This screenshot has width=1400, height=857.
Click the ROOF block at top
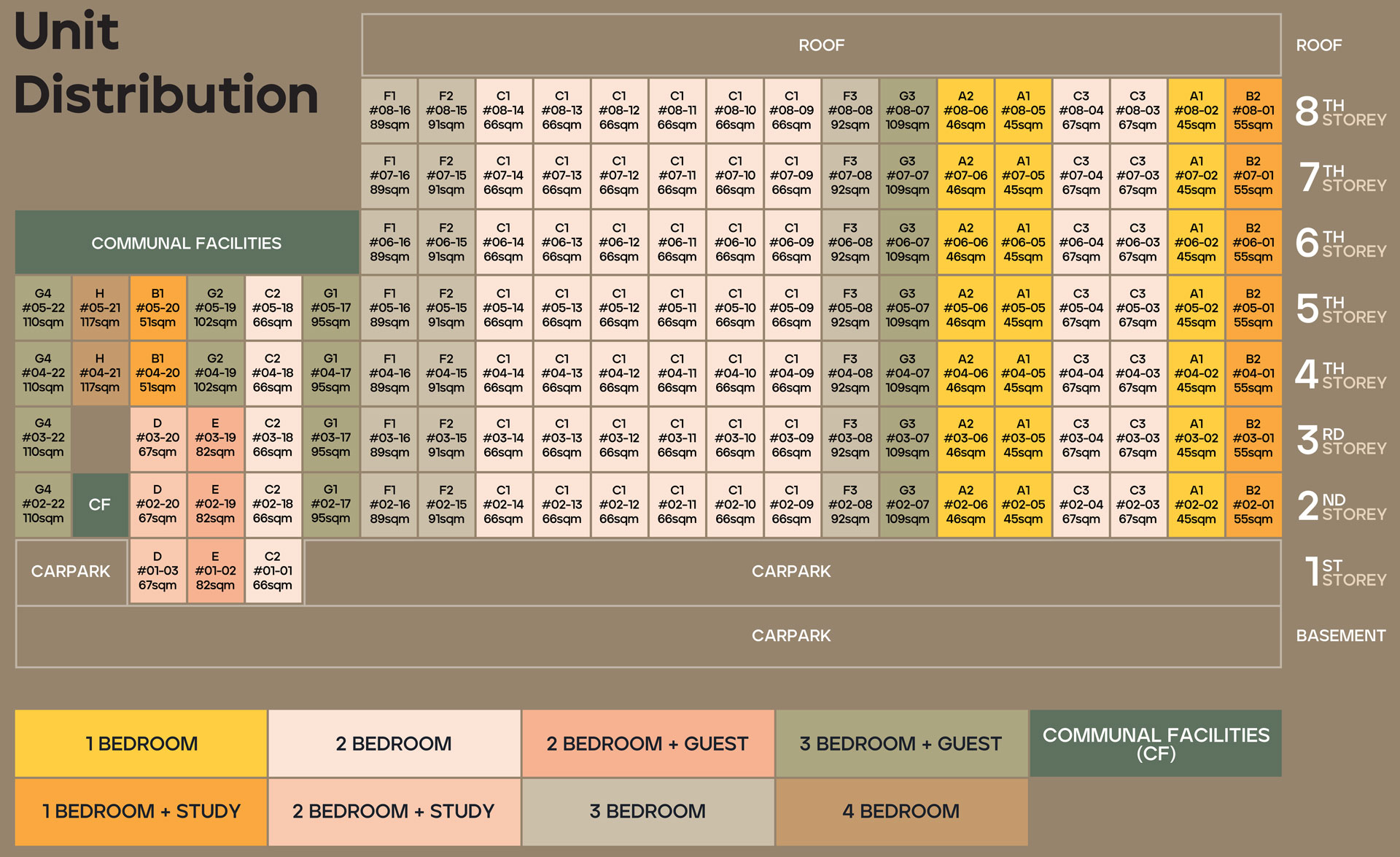[821, 45]
